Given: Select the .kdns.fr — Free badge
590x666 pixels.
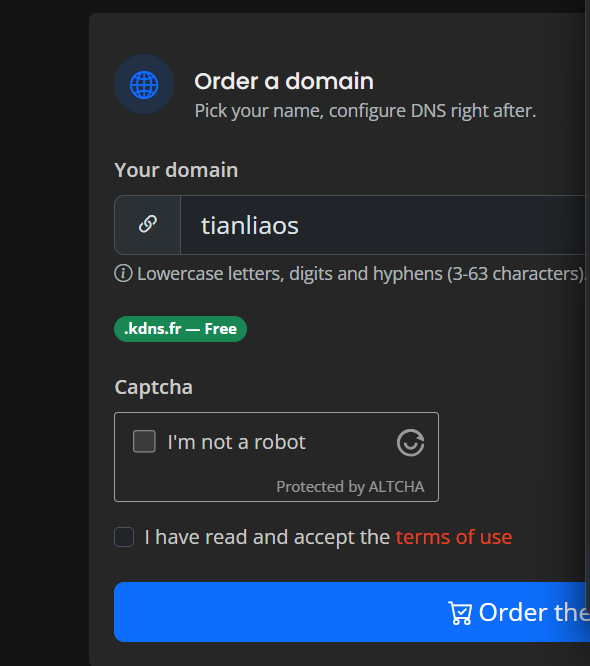Looking at the screenshot, I should pos(180,329).
